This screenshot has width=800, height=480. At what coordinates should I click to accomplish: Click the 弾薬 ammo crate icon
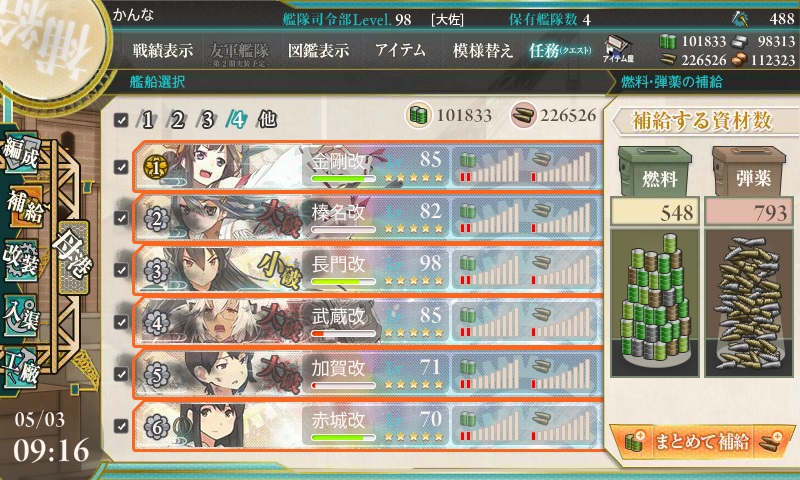pos(749,172)
